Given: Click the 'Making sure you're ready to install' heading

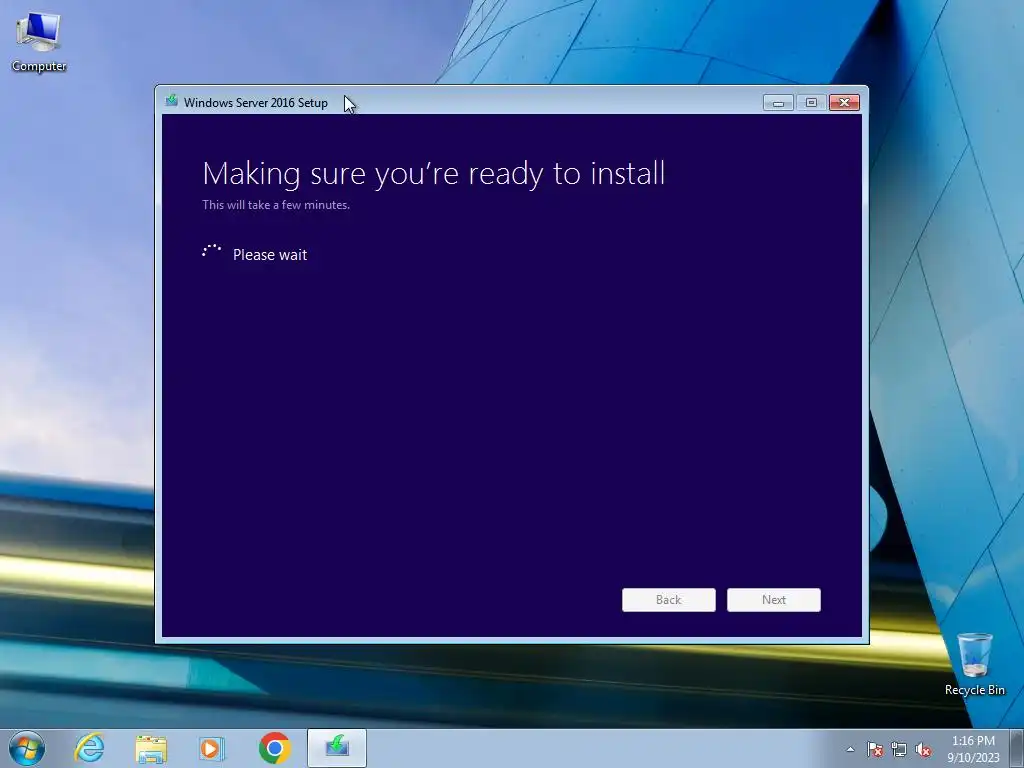Looking at the screenshot, I should pyautogui.click(x=434, y=174).
